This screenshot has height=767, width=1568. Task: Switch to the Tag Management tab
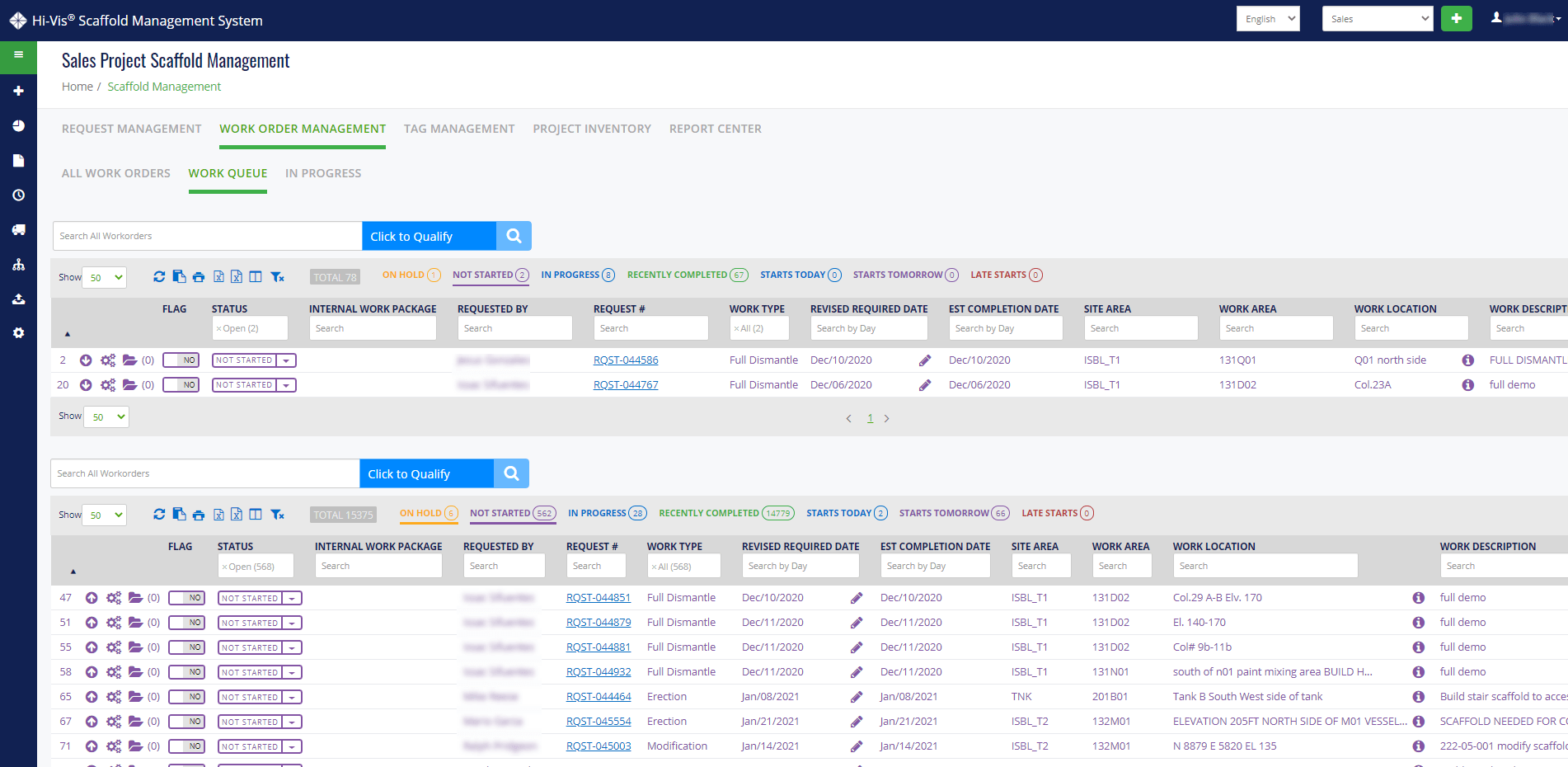(458, 129)
